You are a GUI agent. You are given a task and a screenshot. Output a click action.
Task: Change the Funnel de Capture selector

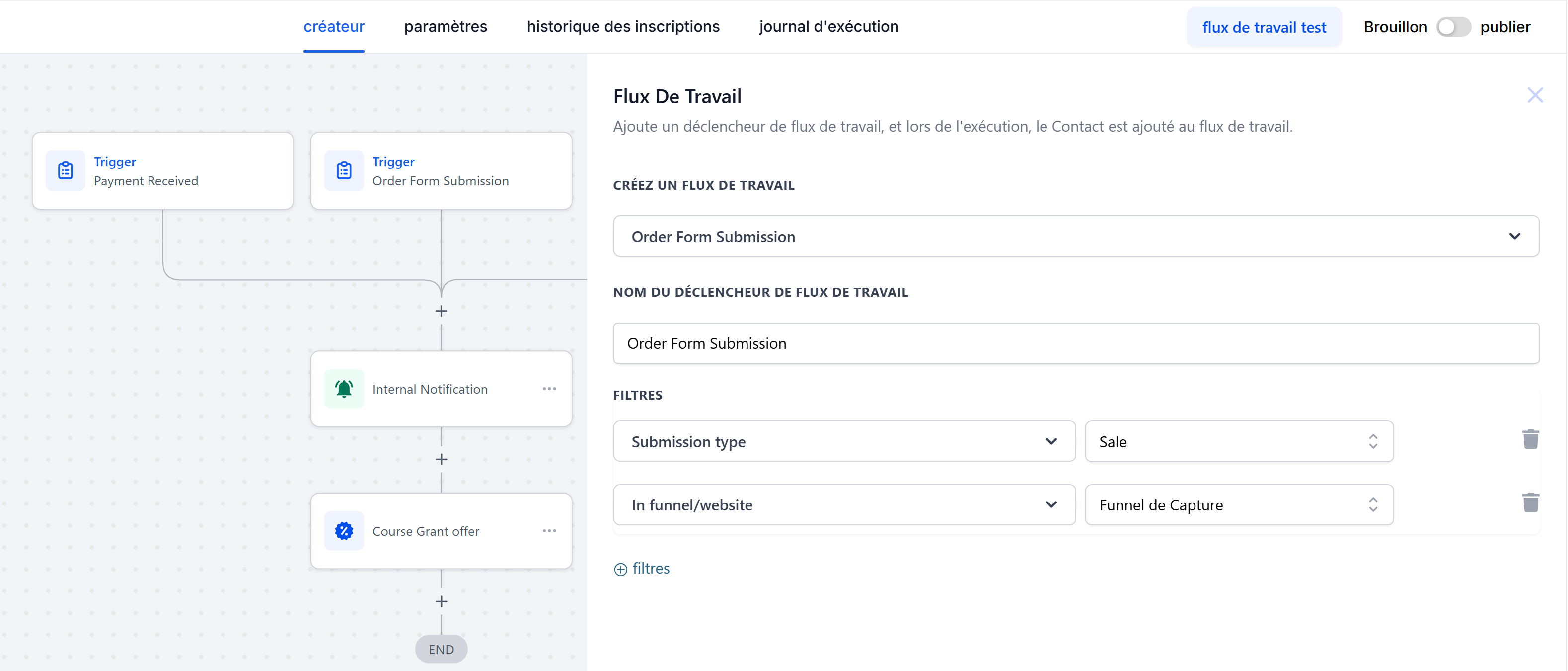point(1239,505)
